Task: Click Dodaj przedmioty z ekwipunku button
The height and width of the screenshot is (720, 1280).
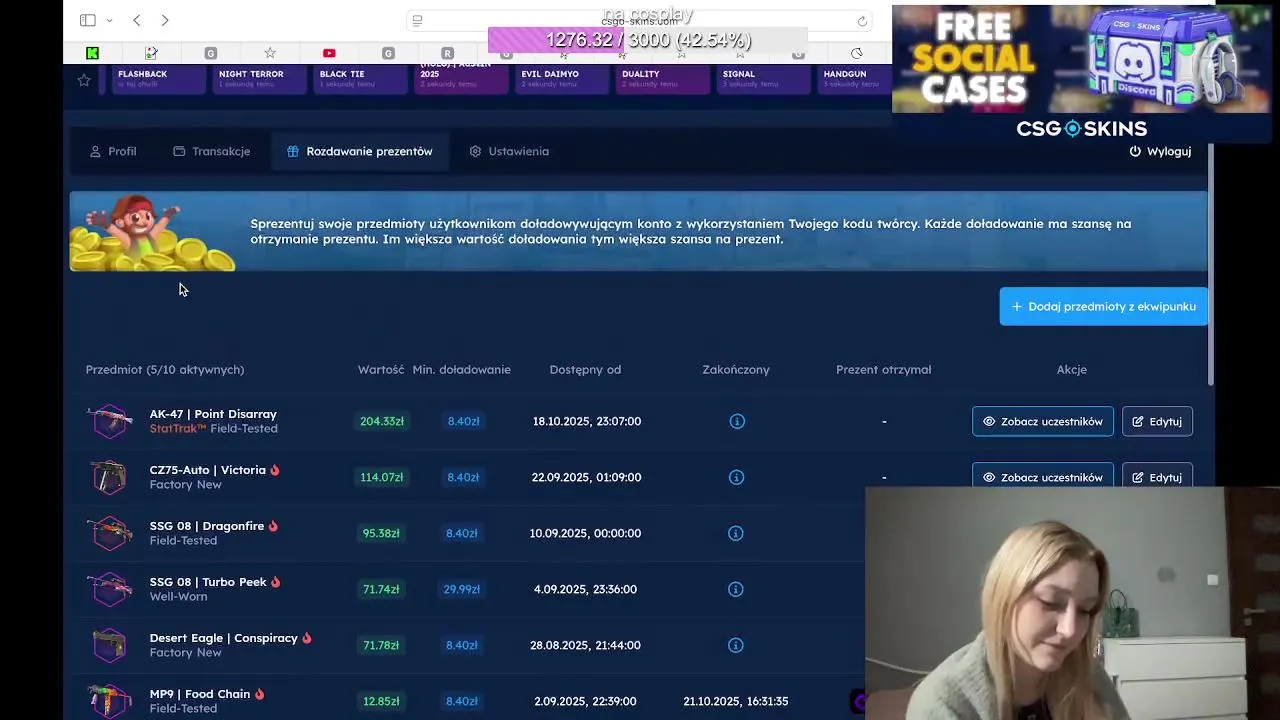Action: 1103,306
